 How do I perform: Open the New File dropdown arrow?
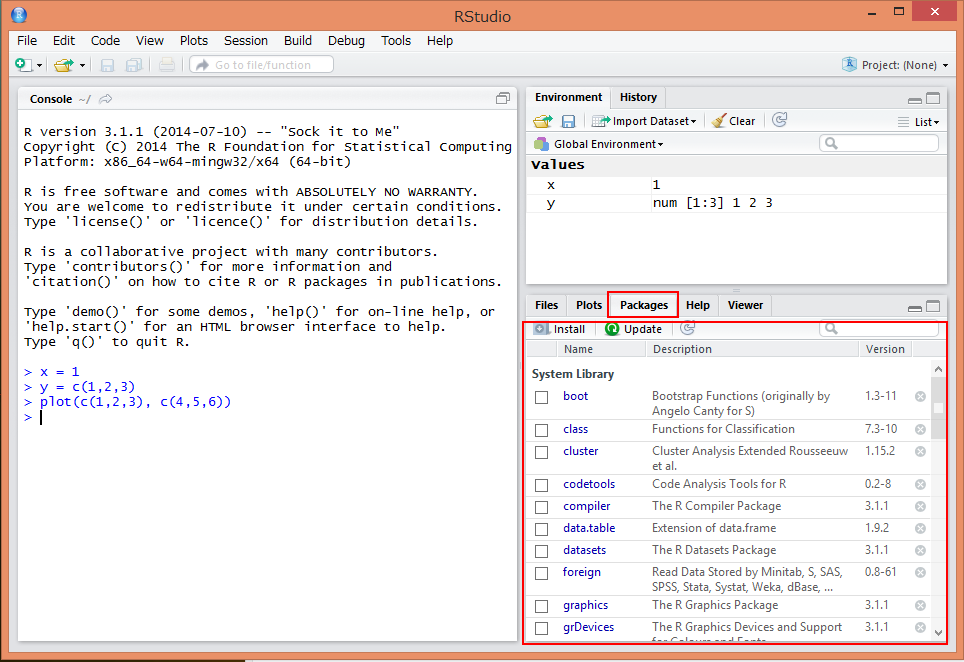coord(39,65)
